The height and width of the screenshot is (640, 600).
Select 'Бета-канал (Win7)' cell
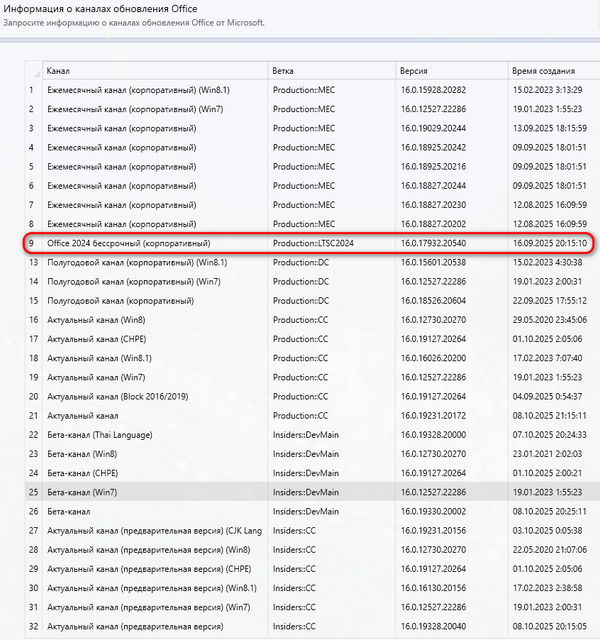click(x=155, y=492)
